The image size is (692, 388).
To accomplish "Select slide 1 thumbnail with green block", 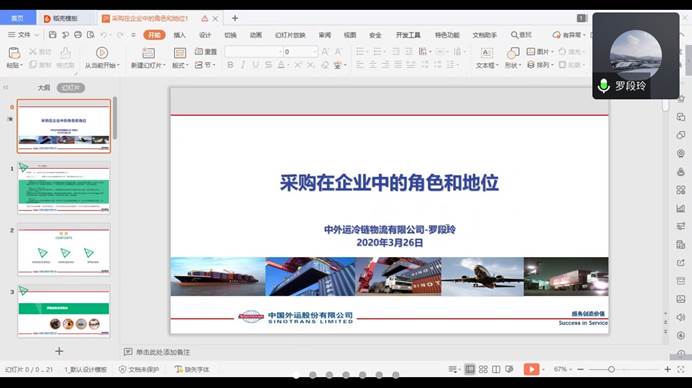I will pyautogui.click(x=64, y=188).
